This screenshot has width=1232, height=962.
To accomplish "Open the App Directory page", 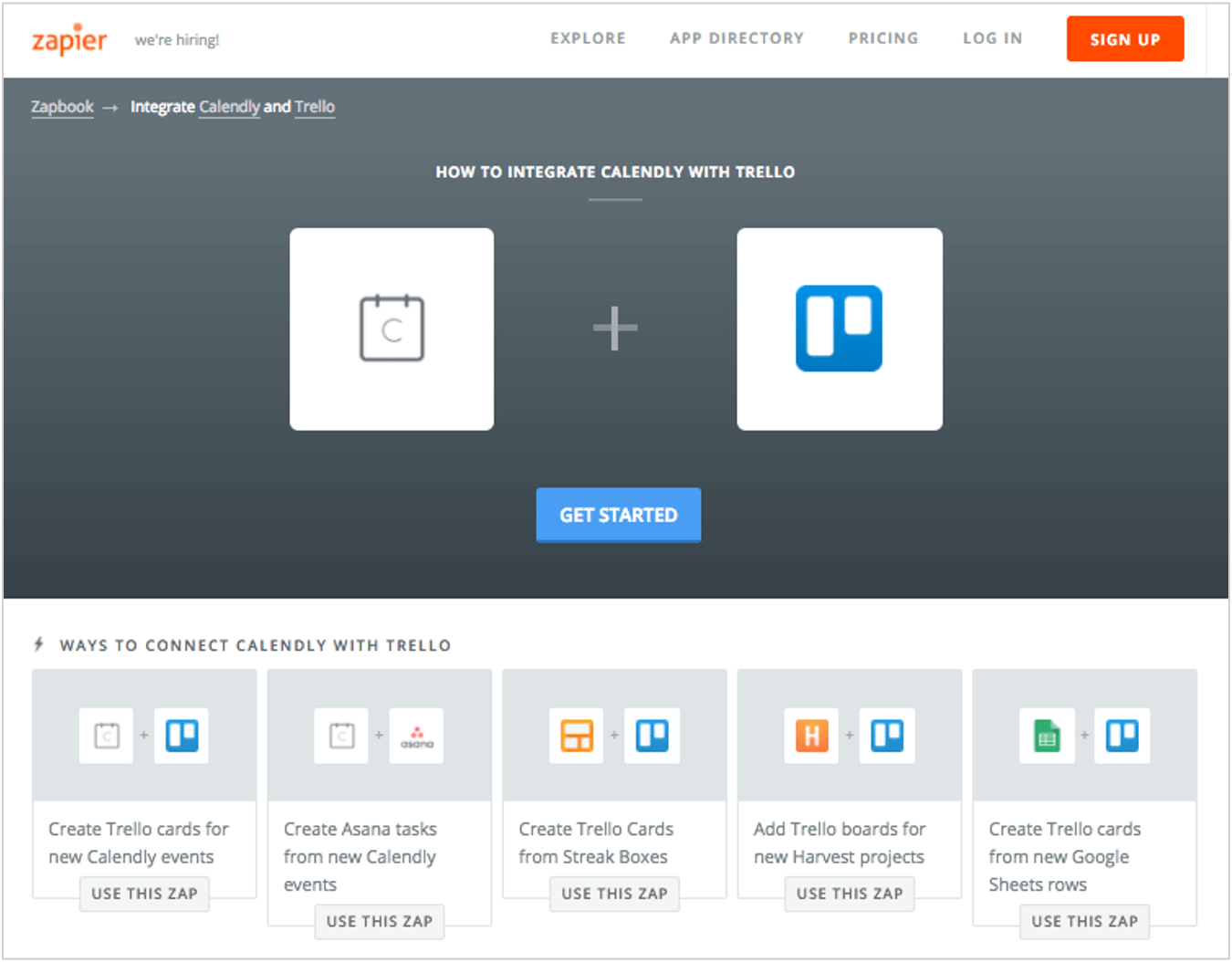I will pyautogui.click(x=736, y=38).
